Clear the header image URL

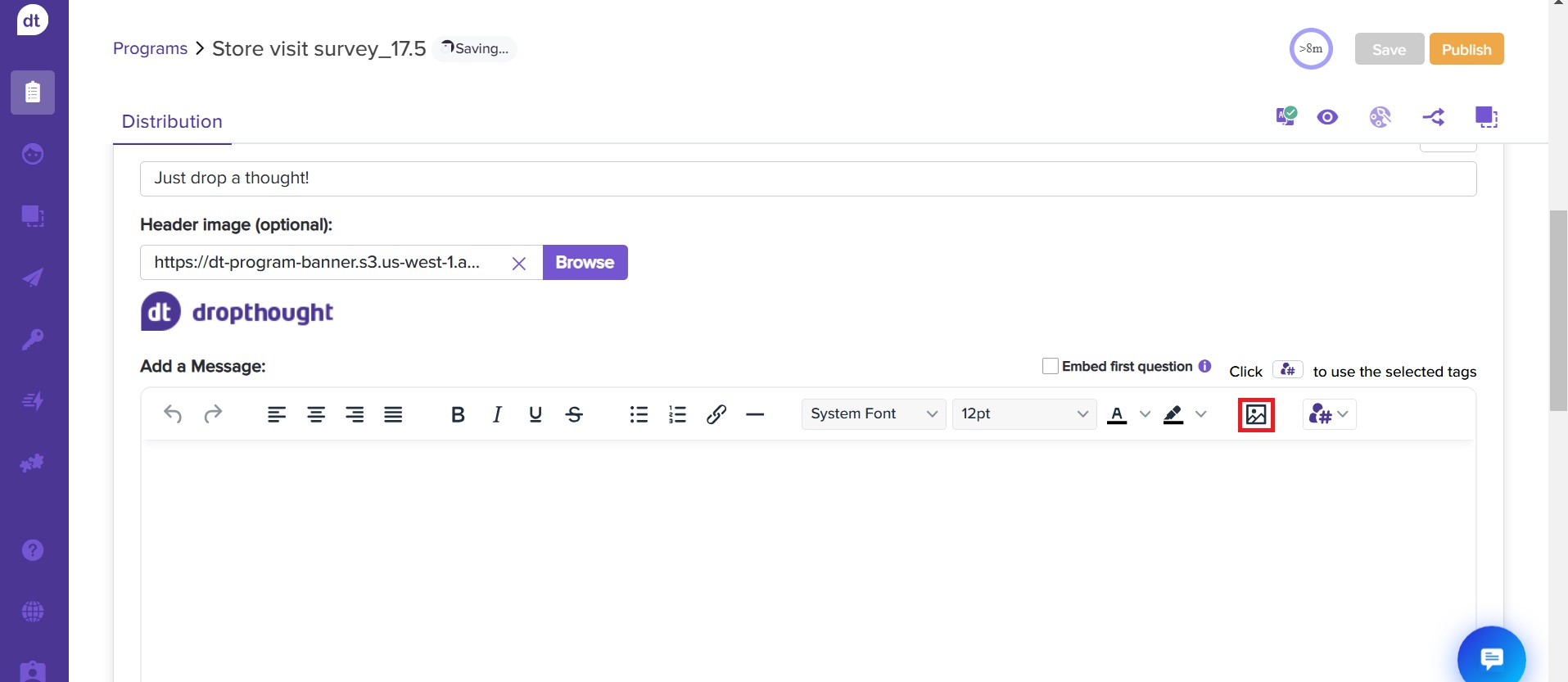click(x=518, y=264)
